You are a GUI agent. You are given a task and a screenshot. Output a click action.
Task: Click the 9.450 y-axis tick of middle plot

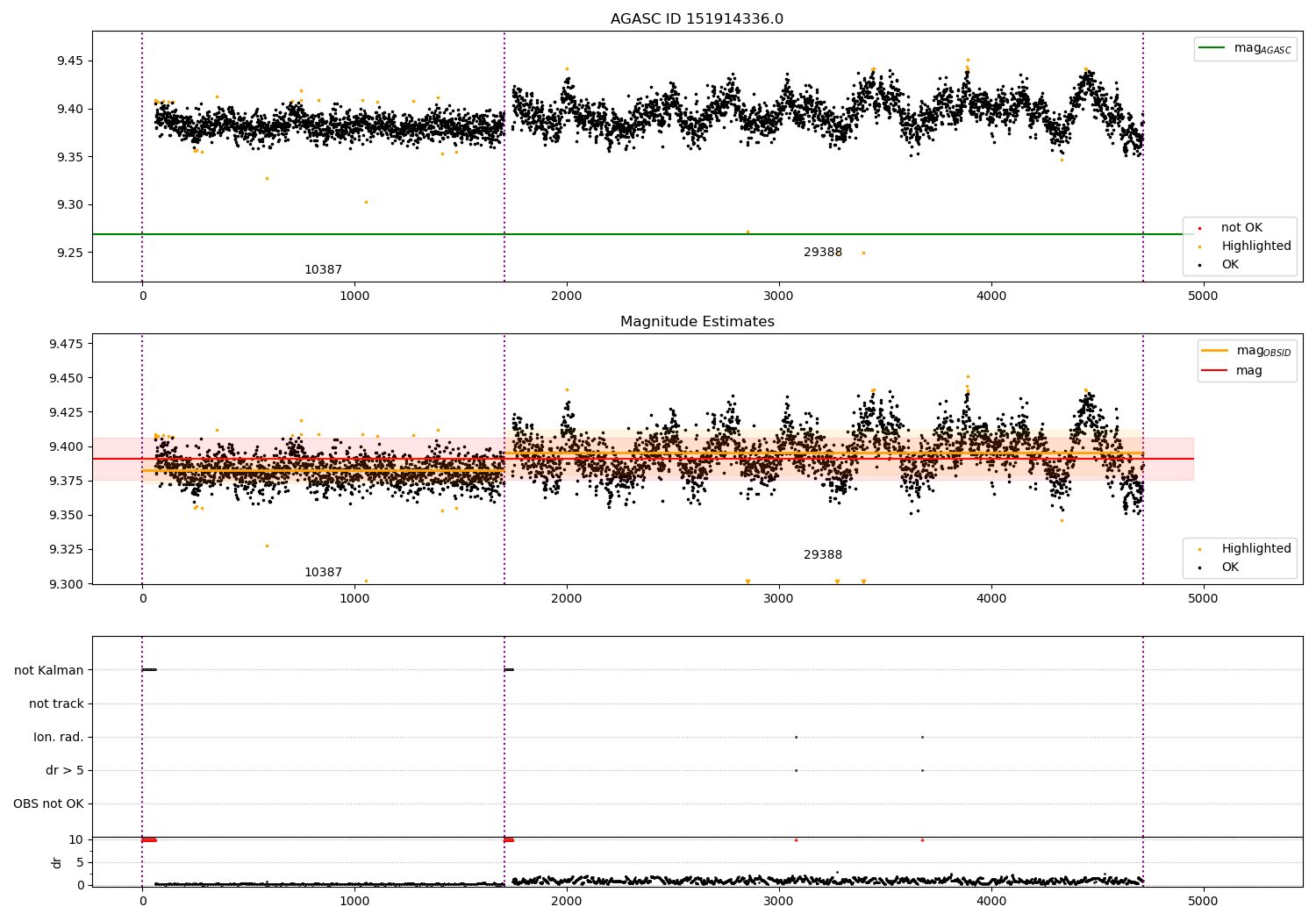[67, 378]
